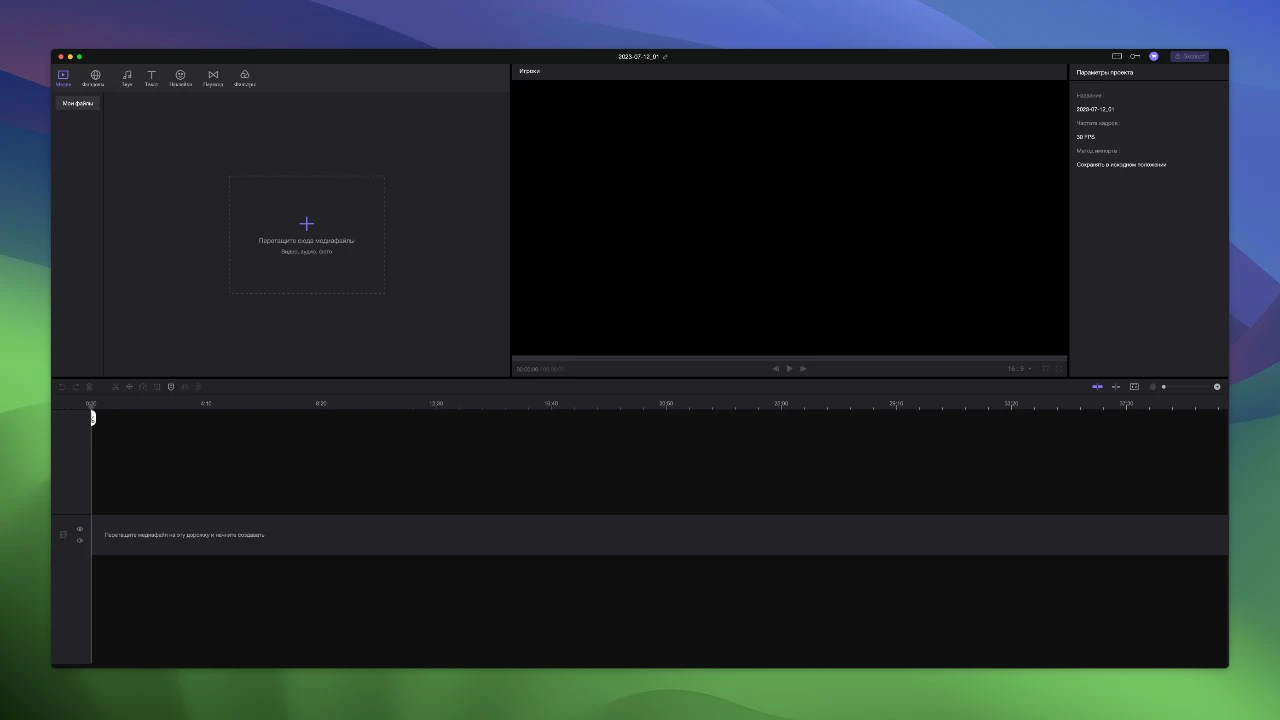This screenshot has width=1280, height=720.
Task: Click the split (scissors) tool in timeline toolbar
Action: (115, 387)
